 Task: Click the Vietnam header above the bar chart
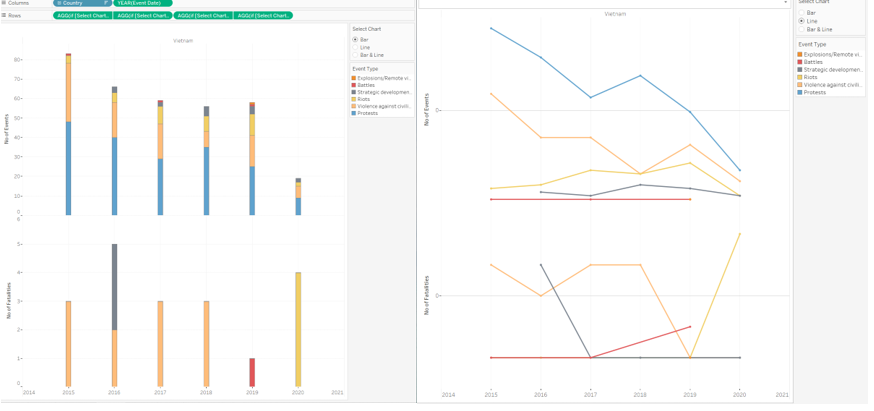(x=183, y=41)
